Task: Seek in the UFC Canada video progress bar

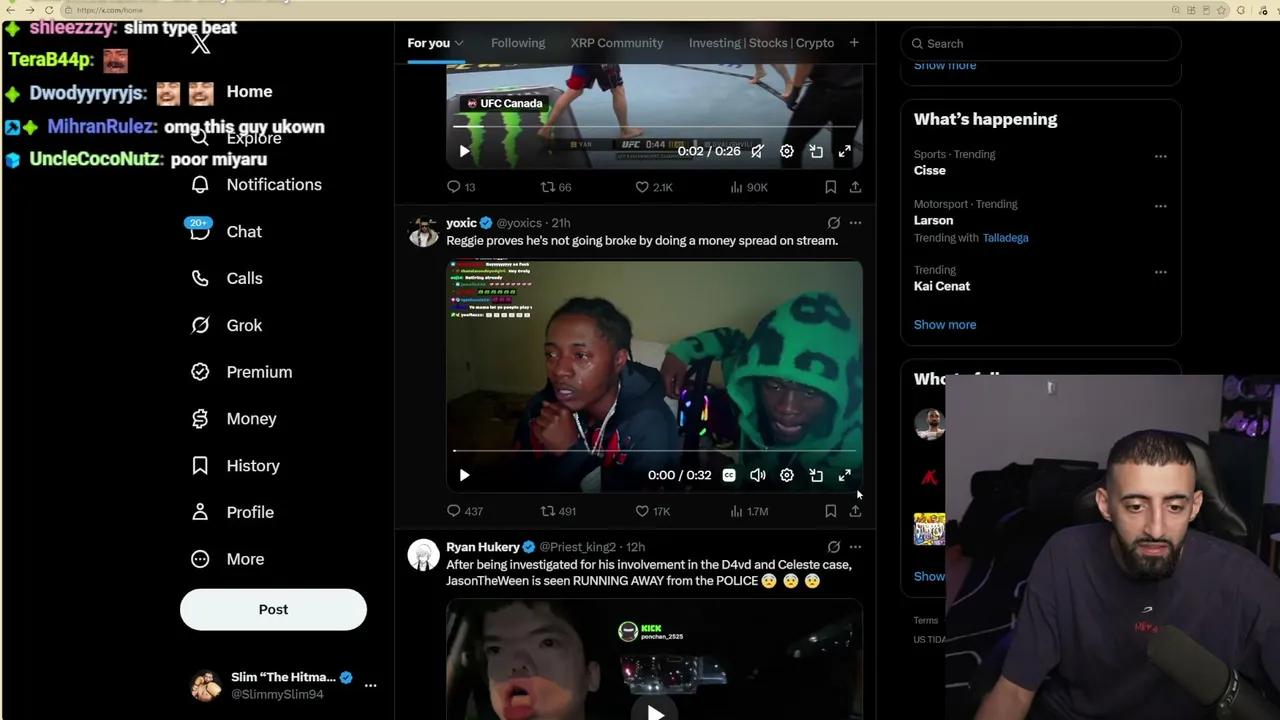Action: click(x=654, y=128)
